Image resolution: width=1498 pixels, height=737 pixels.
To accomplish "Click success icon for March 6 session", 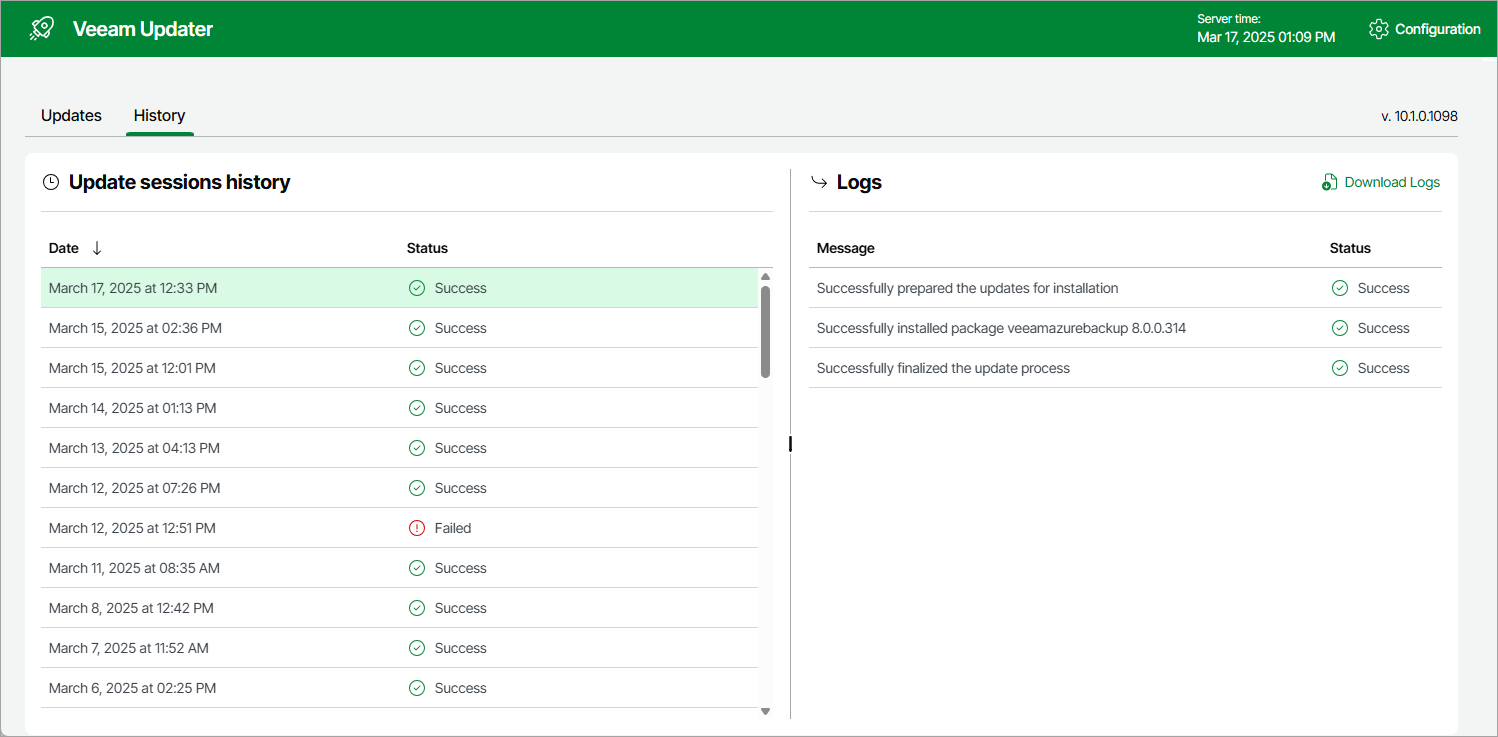I will tap(417, 688).
